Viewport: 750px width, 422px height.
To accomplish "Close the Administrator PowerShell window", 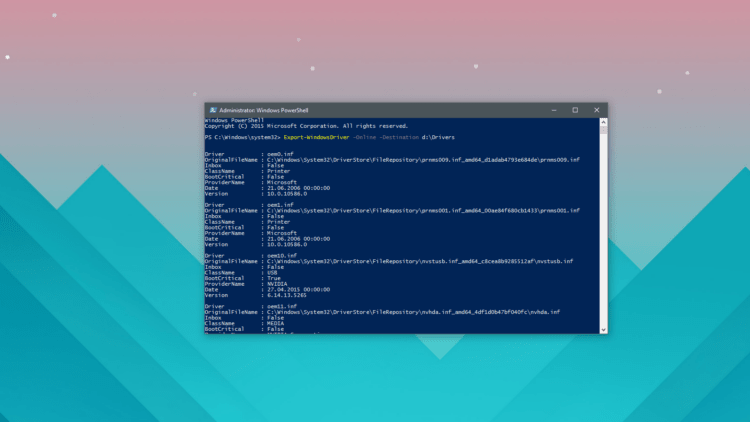I will tap(596, 110).
